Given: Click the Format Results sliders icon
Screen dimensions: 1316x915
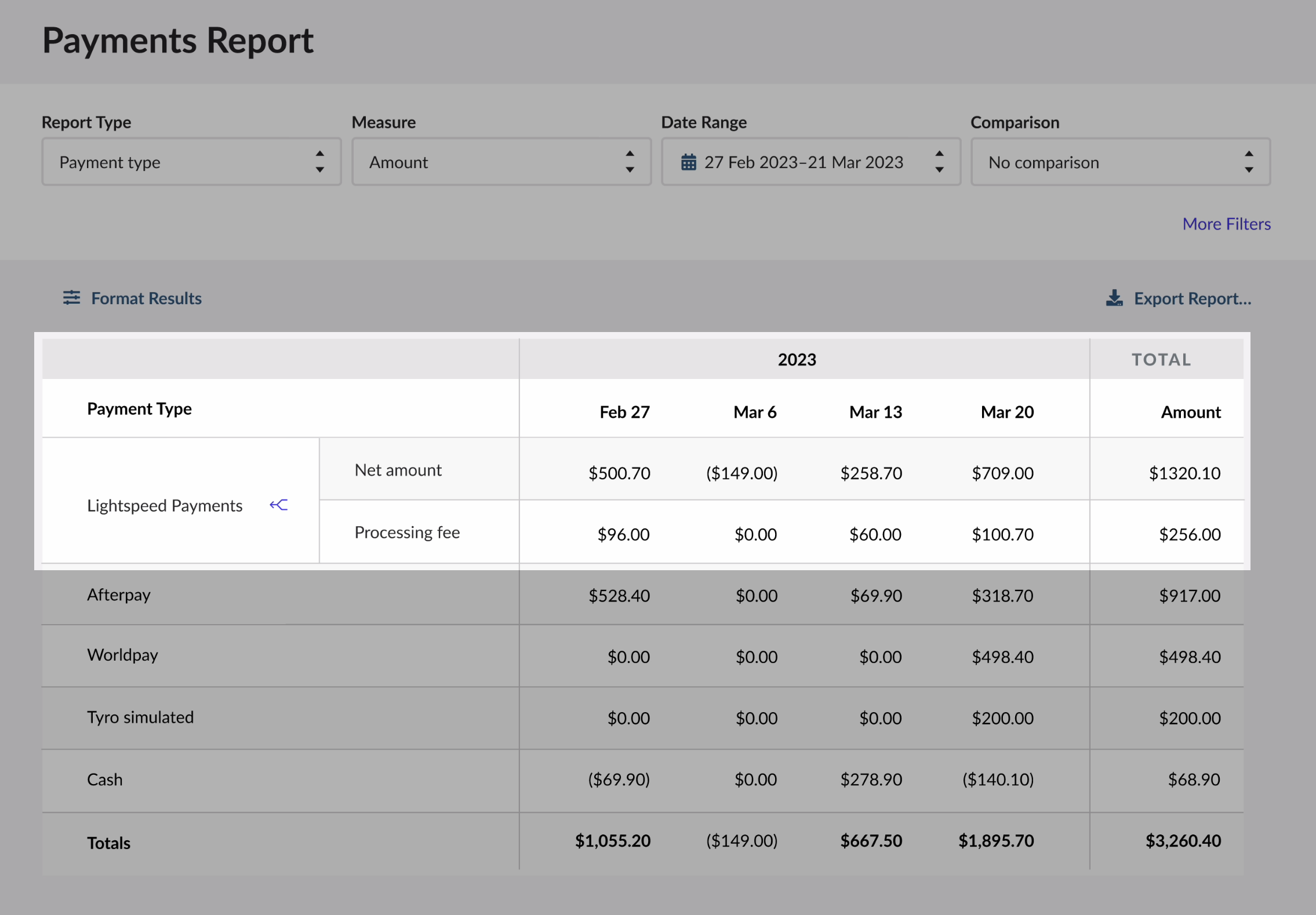Looking at the screenshot, I should [71, 298].
